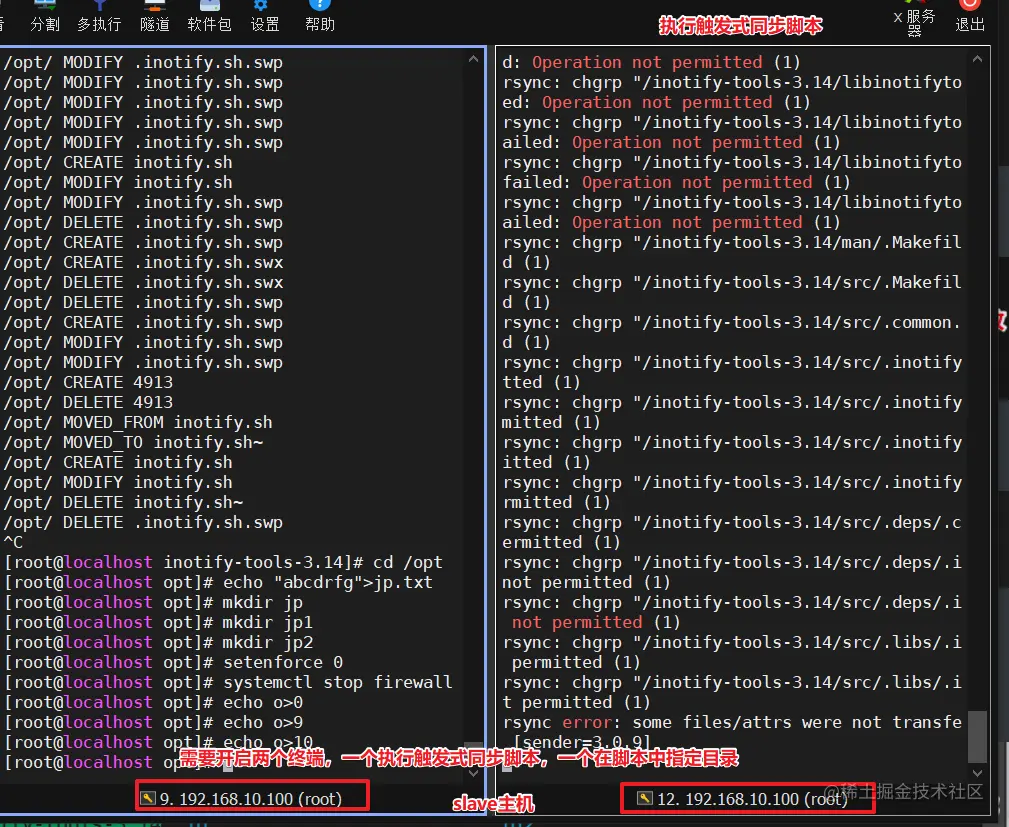Click the 'echo o>9' command line
This screenshot has height=827, width=1009.
click(153, 721)
